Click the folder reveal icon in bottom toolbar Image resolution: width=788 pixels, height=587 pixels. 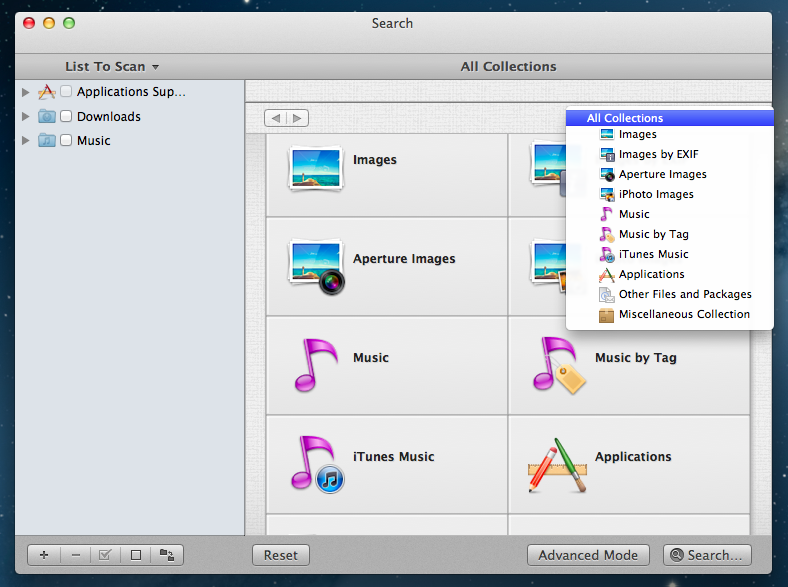[166, 555]
